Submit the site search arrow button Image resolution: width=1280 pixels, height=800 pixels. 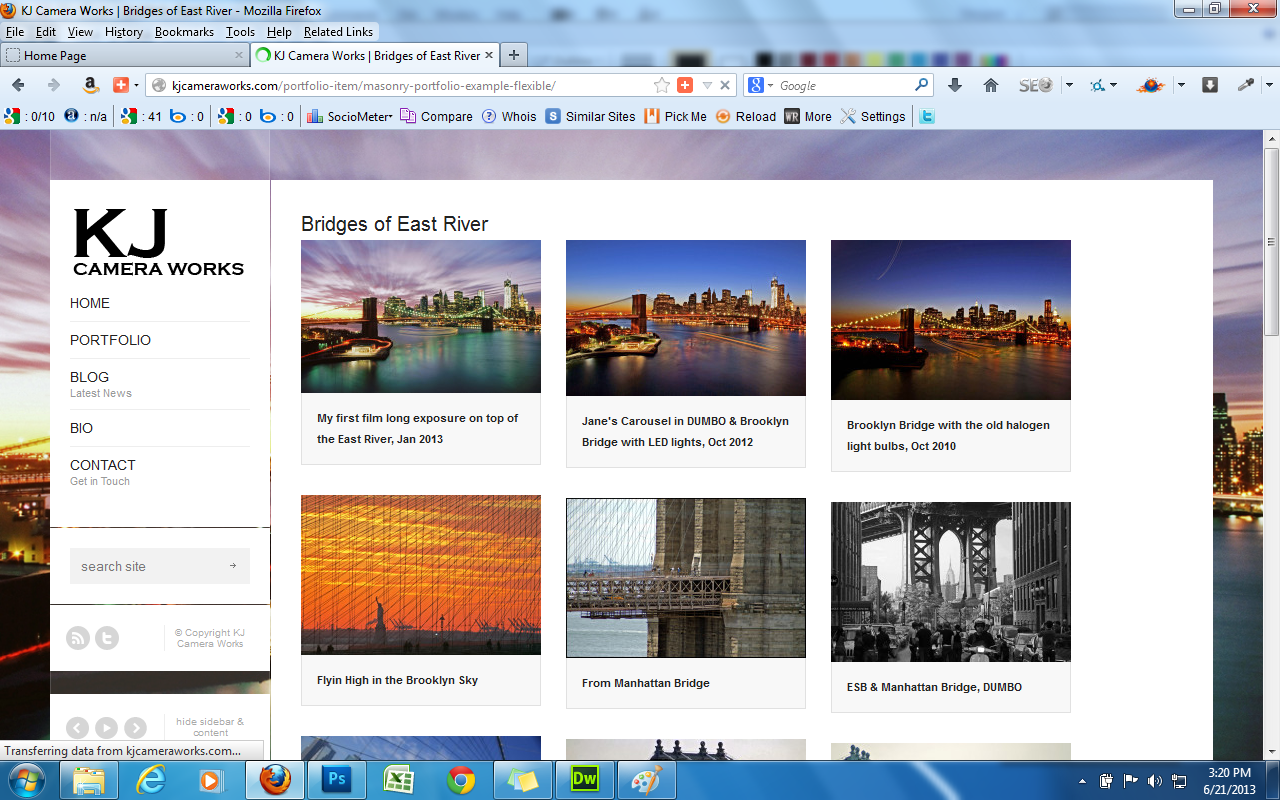coord(233,566)
